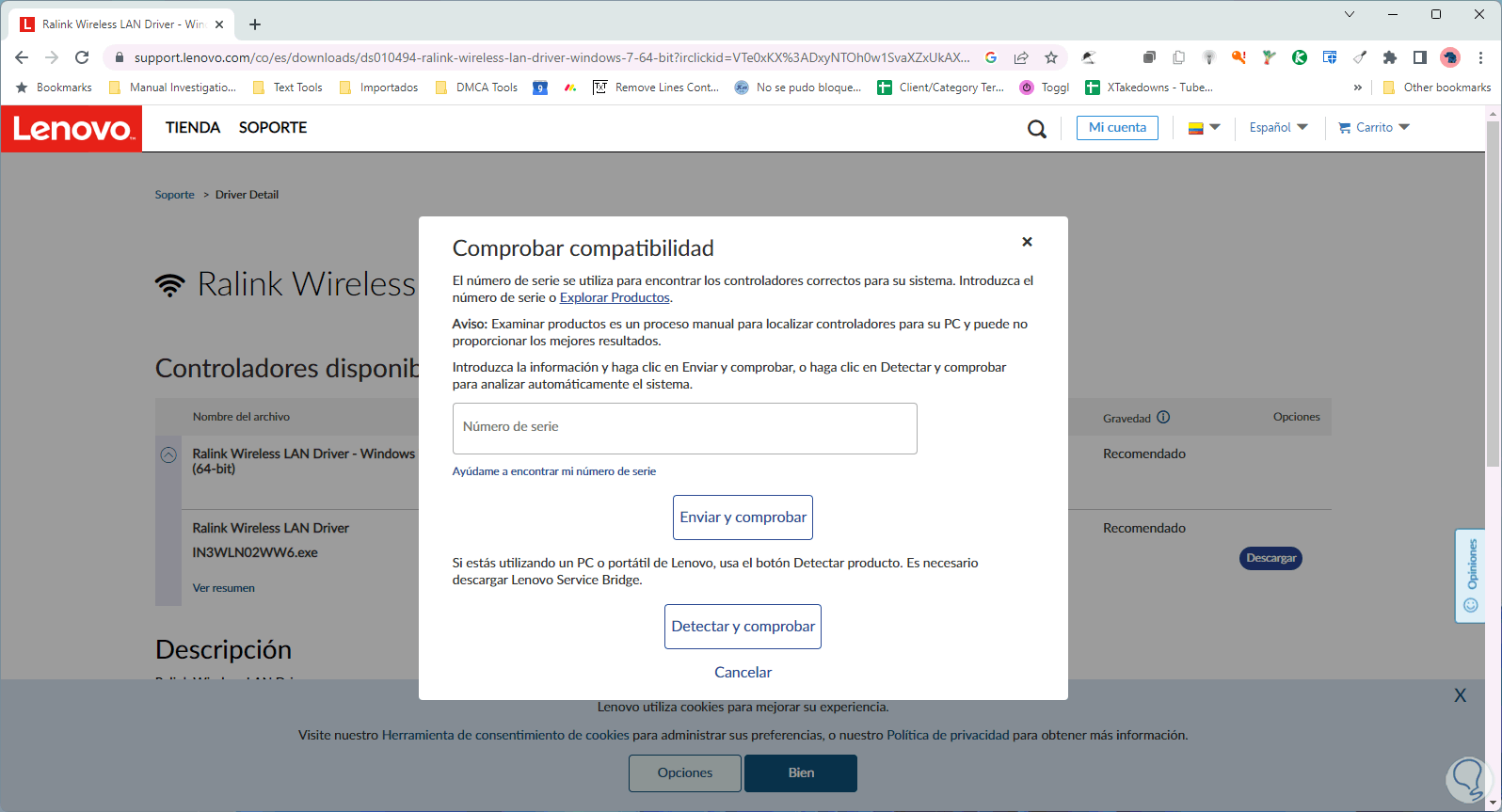Open the tab search dropdown
This screenshot has width=1502, height=812.
pyautogui.click(x=1350, y=14)
